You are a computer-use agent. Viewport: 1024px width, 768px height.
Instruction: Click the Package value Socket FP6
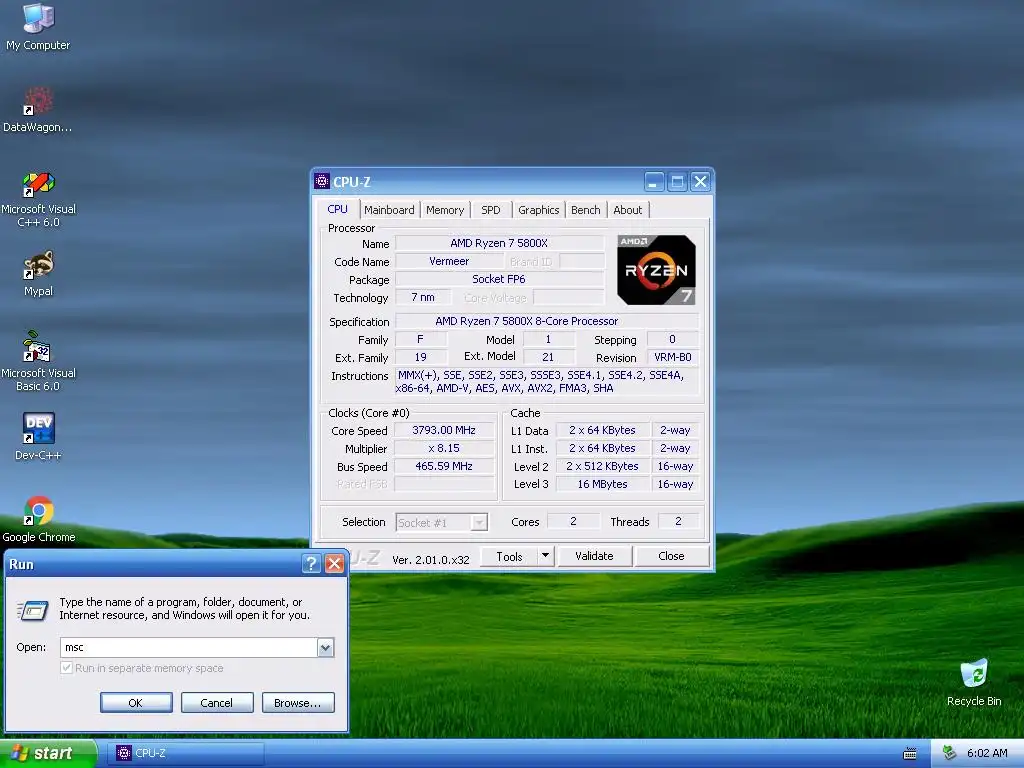point(499,279)
